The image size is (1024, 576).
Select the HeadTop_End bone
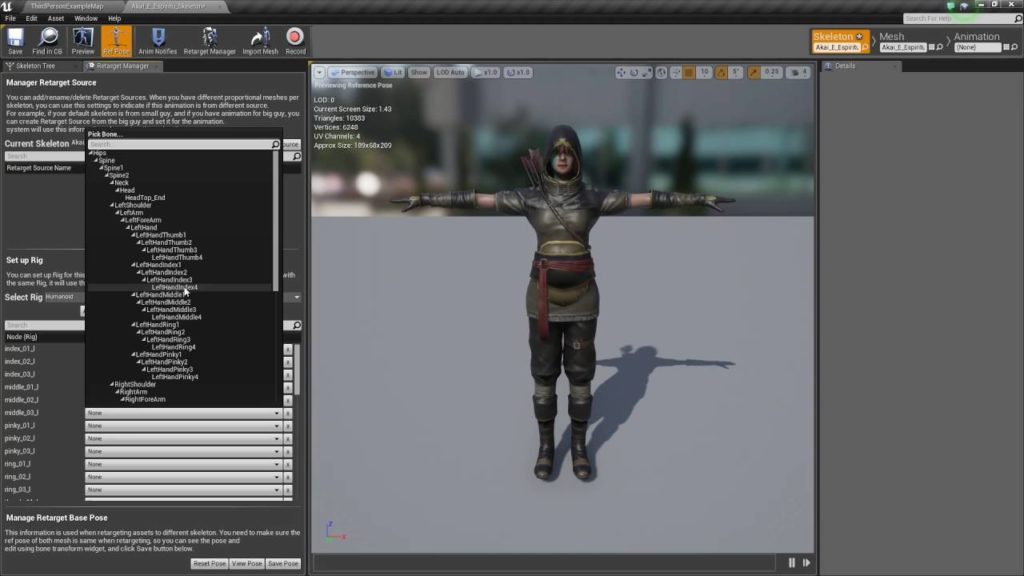coord(145,198)
